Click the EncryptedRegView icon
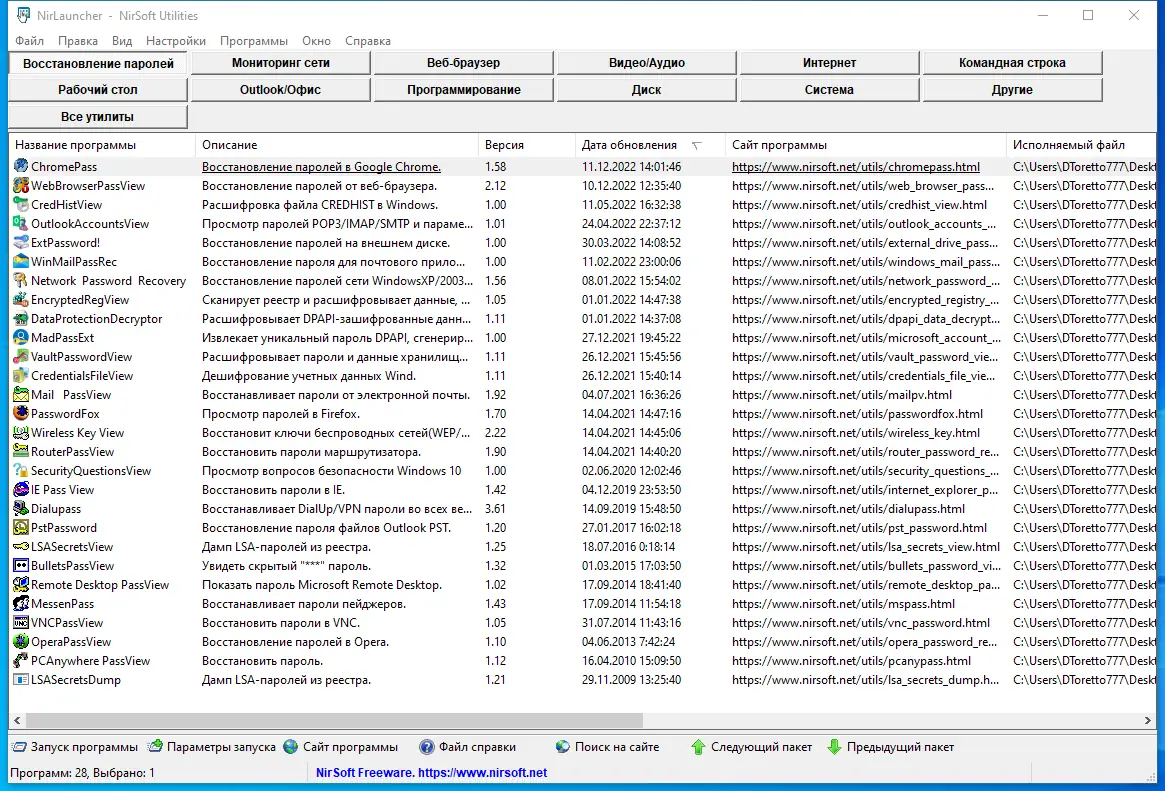 pyautogui.click(x=21, y=299)
